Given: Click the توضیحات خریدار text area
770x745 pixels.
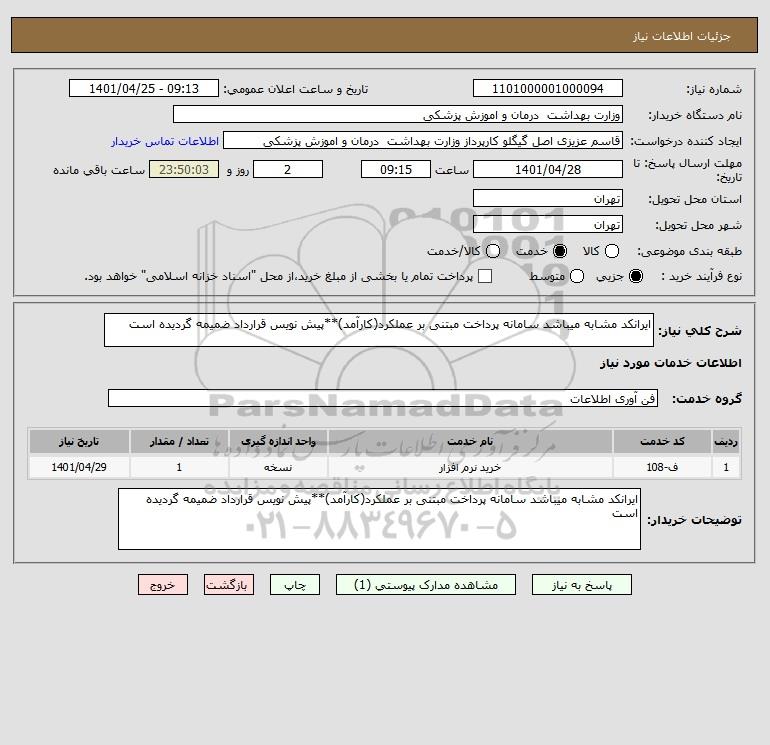Looking at the screenshot, I should click(379, 519).
